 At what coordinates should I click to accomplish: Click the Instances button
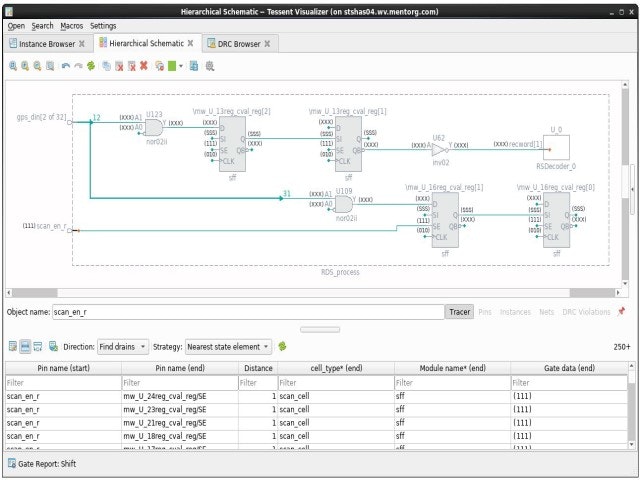pos(515,312)
